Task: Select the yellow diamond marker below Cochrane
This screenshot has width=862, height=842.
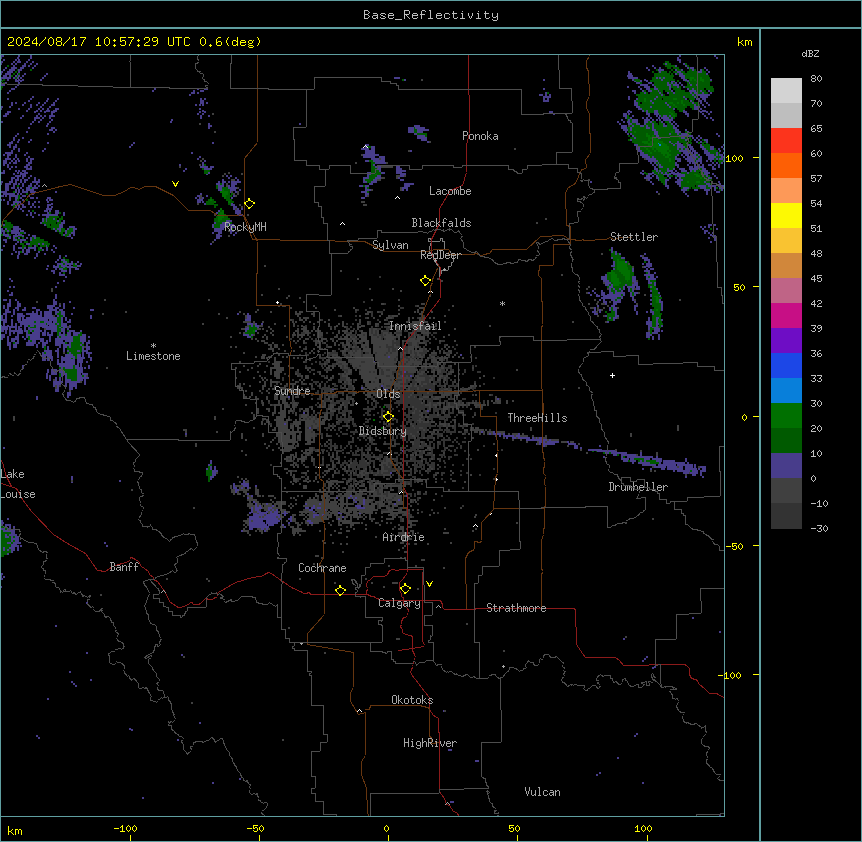Action: click(340, 590)
